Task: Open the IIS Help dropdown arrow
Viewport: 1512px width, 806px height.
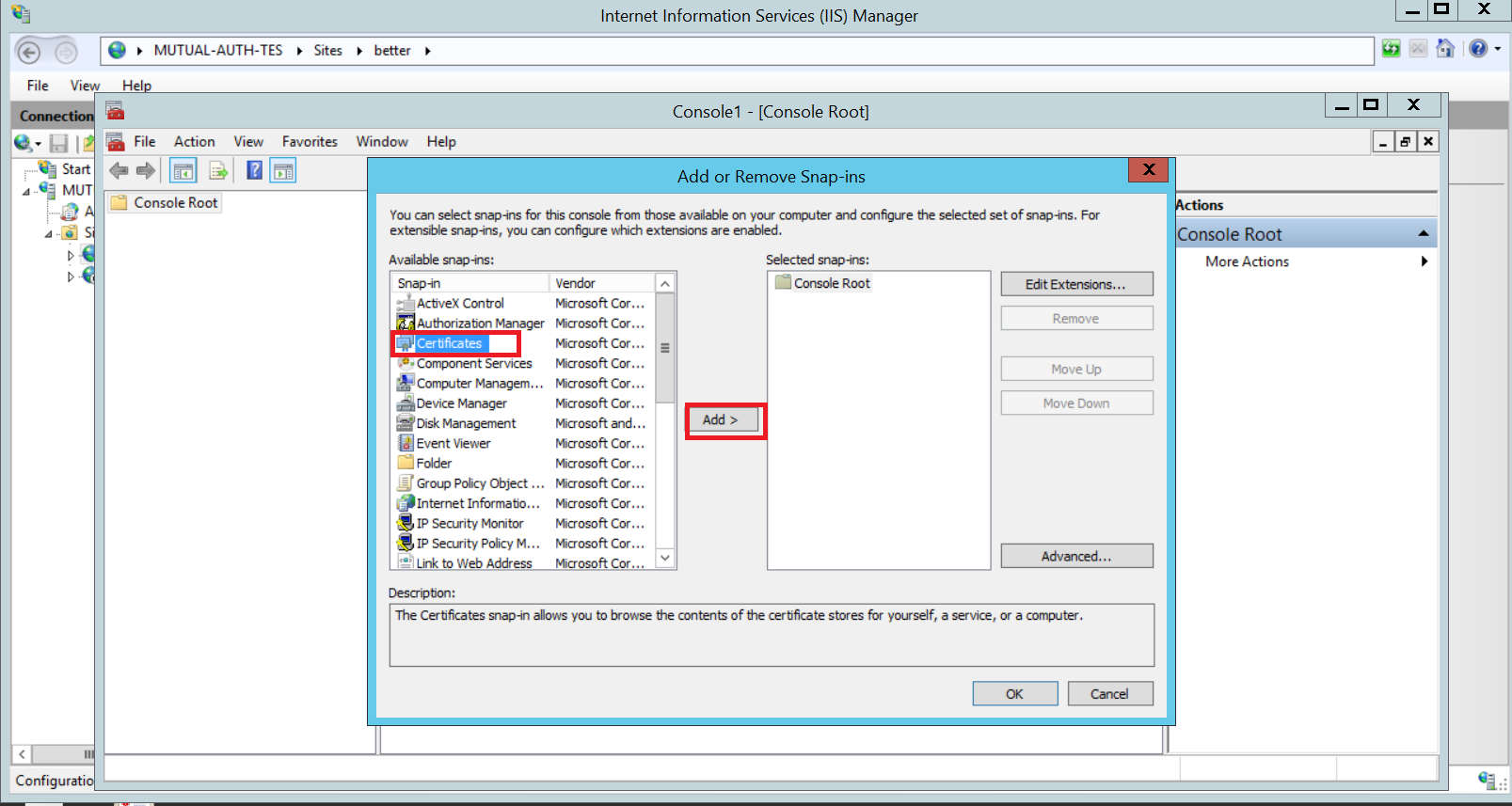Action: pos(1497,49)
